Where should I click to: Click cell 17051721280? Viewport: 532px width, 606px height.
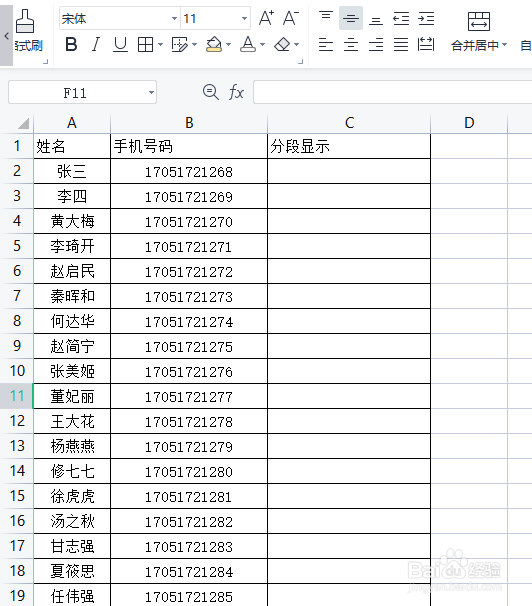tap(189, 472)
